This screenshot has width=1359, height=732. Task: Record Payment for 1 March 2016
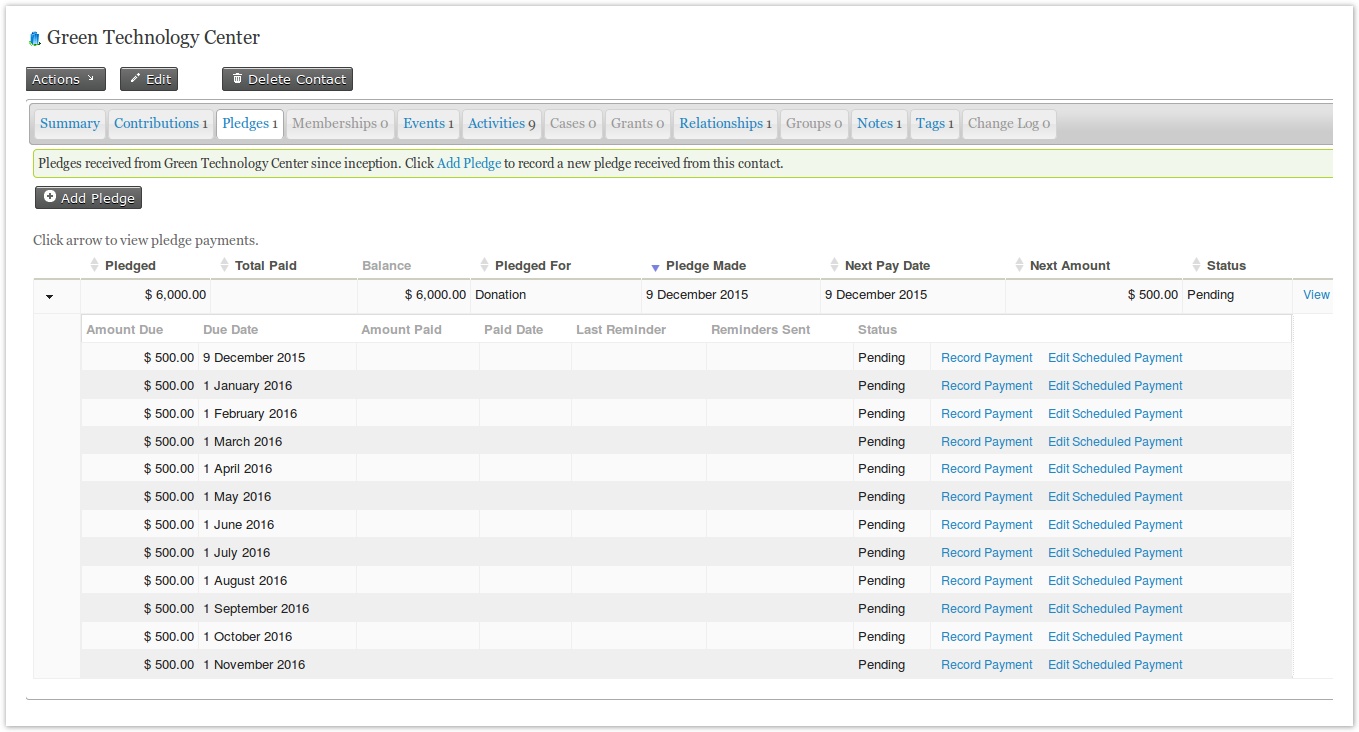coord(986,442)
